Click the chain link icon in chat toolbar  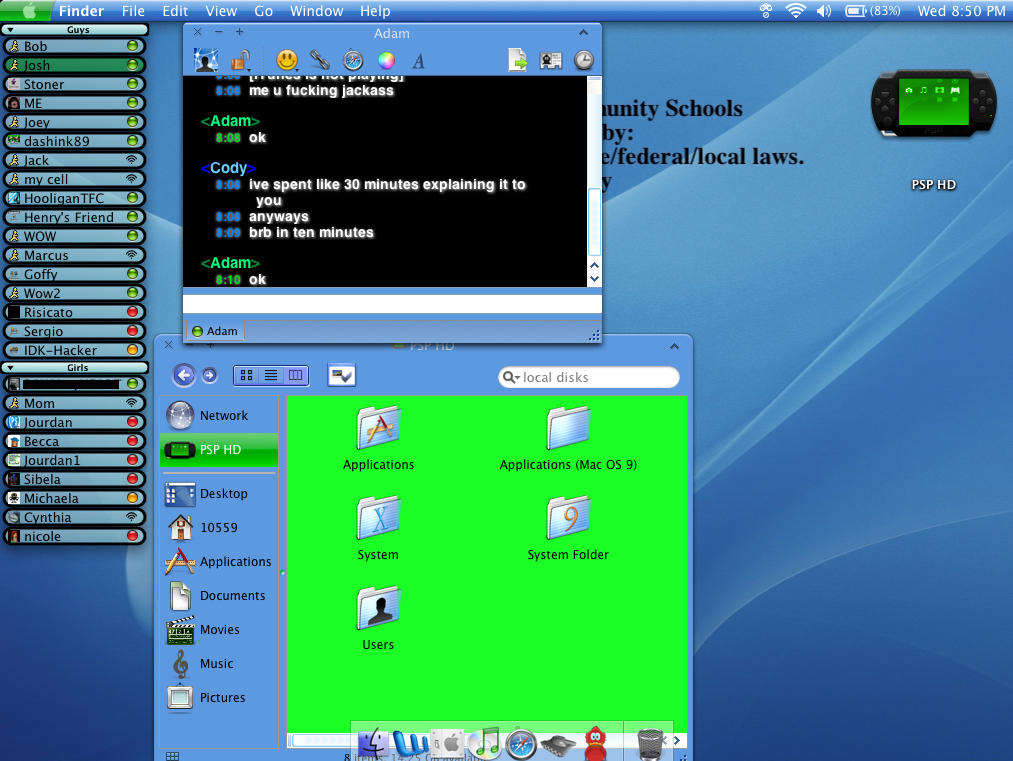pos(320,60)
